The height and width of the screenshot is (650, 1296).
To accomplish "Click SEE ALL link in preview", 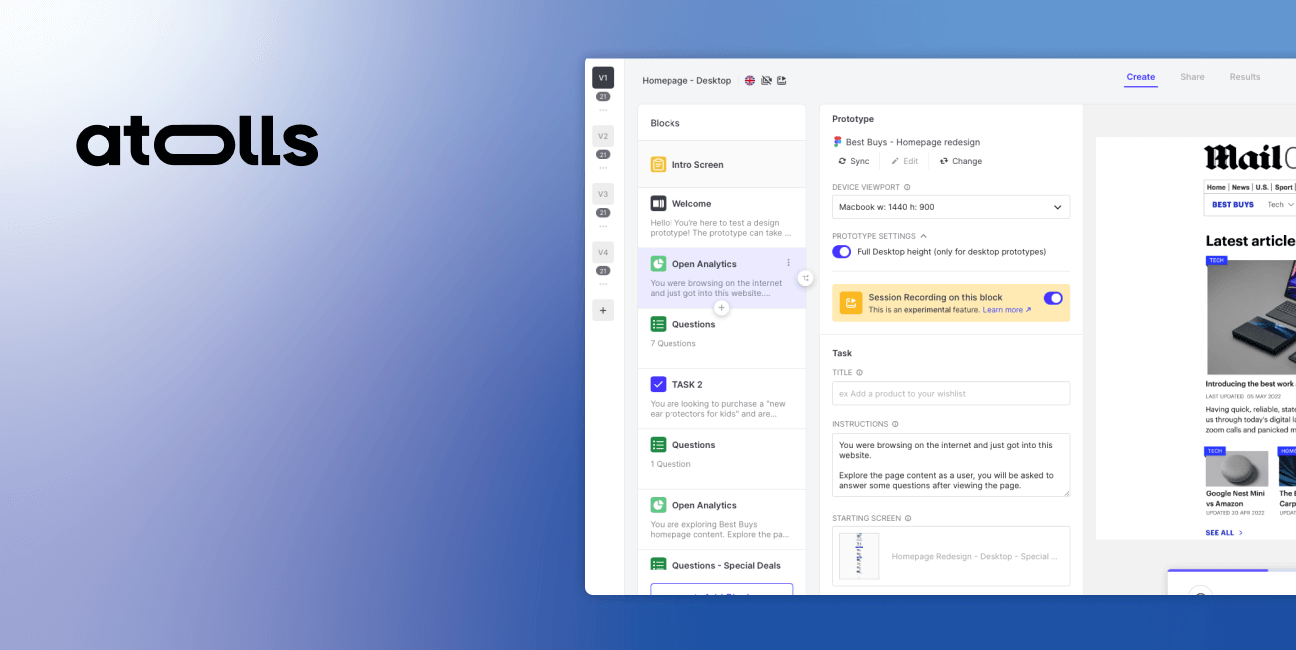I will 1224,533.
